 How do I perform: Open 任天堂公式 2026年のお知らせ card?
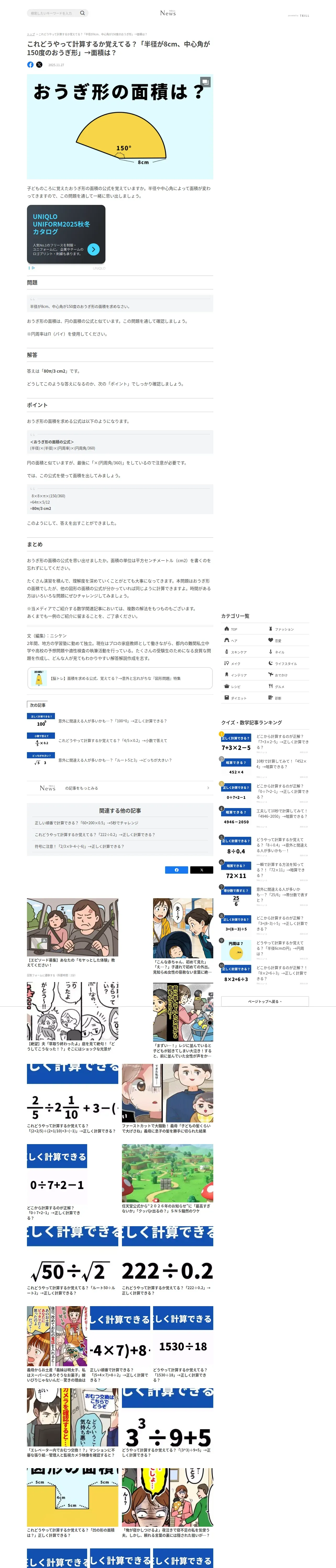coord(168,1179)
